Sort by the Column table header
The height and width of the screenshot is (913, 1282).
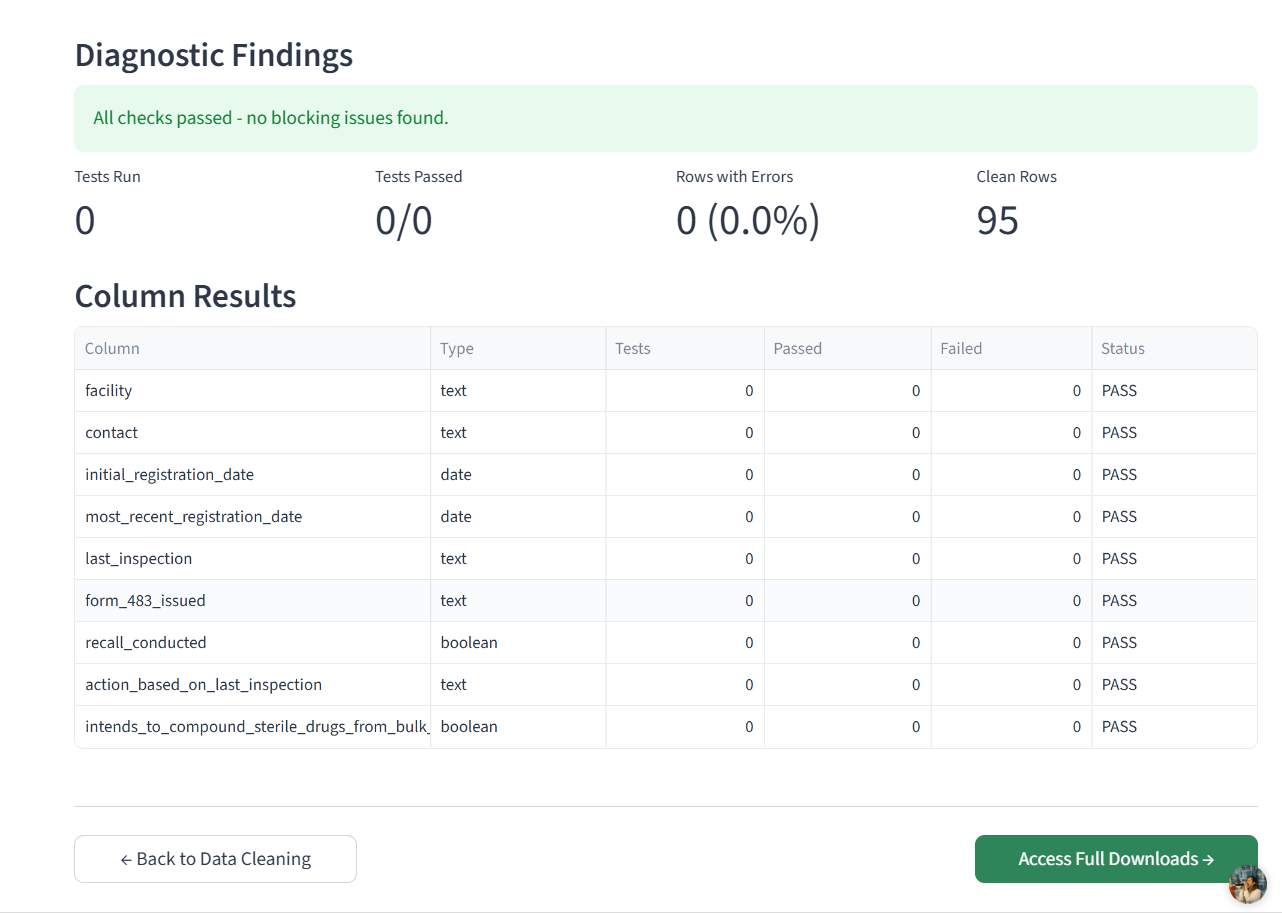[111, 348]
